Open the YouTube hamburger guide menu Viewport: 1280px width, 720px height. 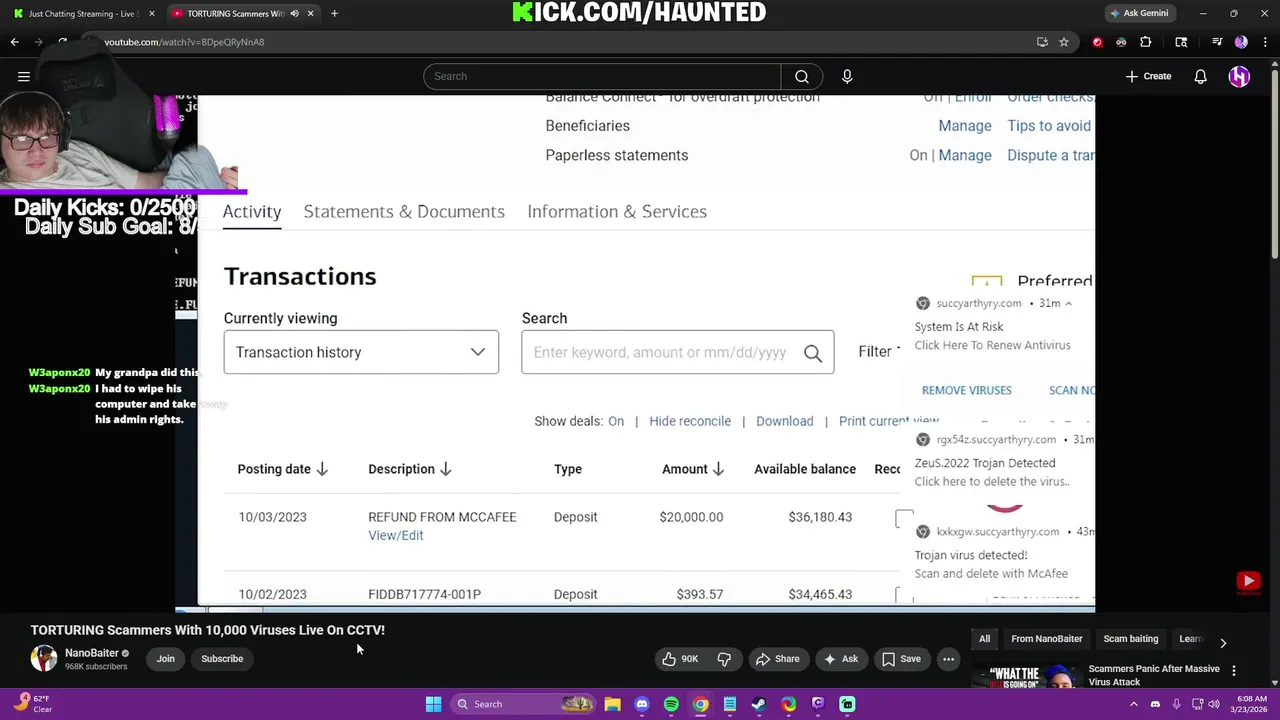click(24, 76)
